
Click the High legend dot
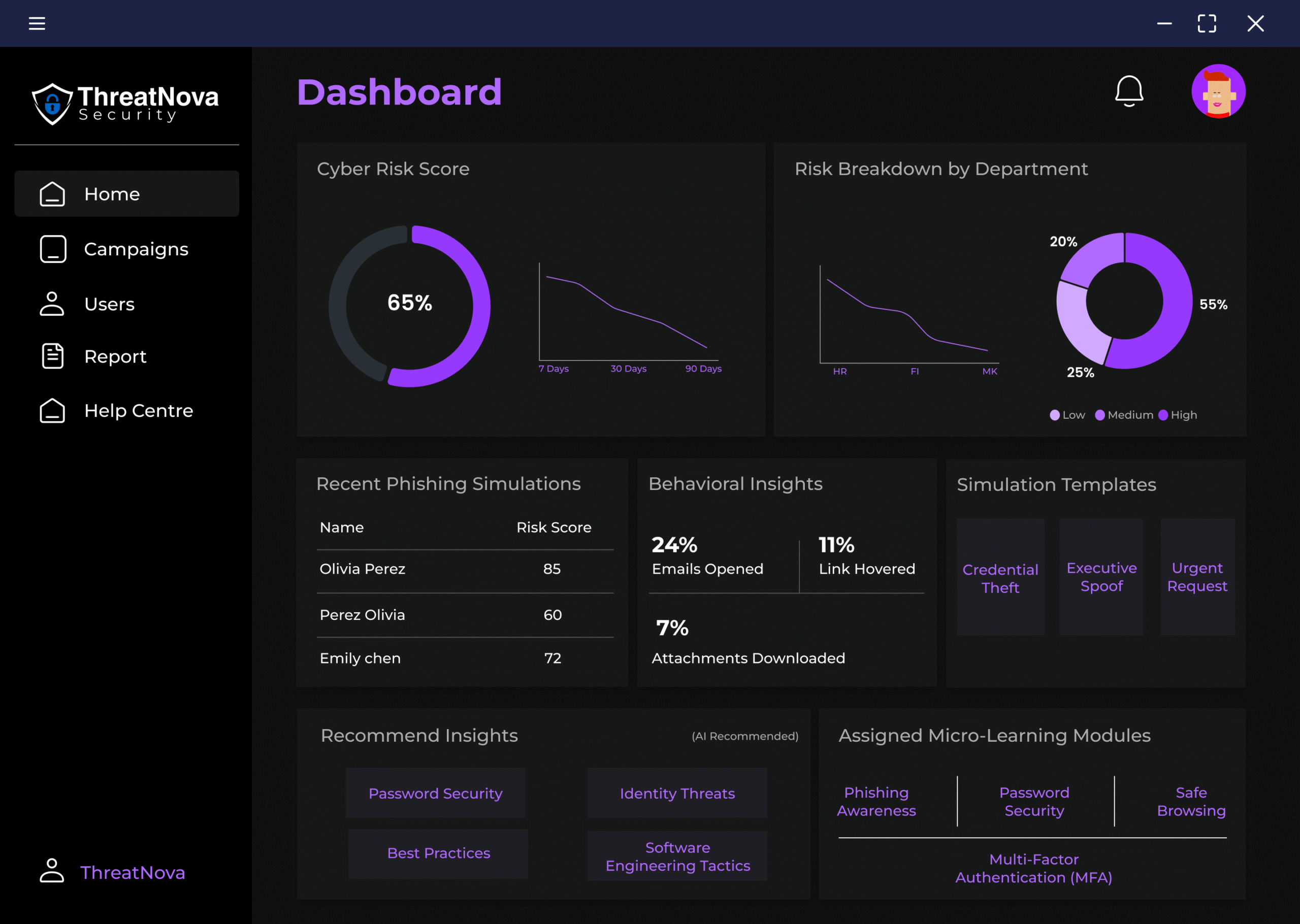pos(1163,415)
